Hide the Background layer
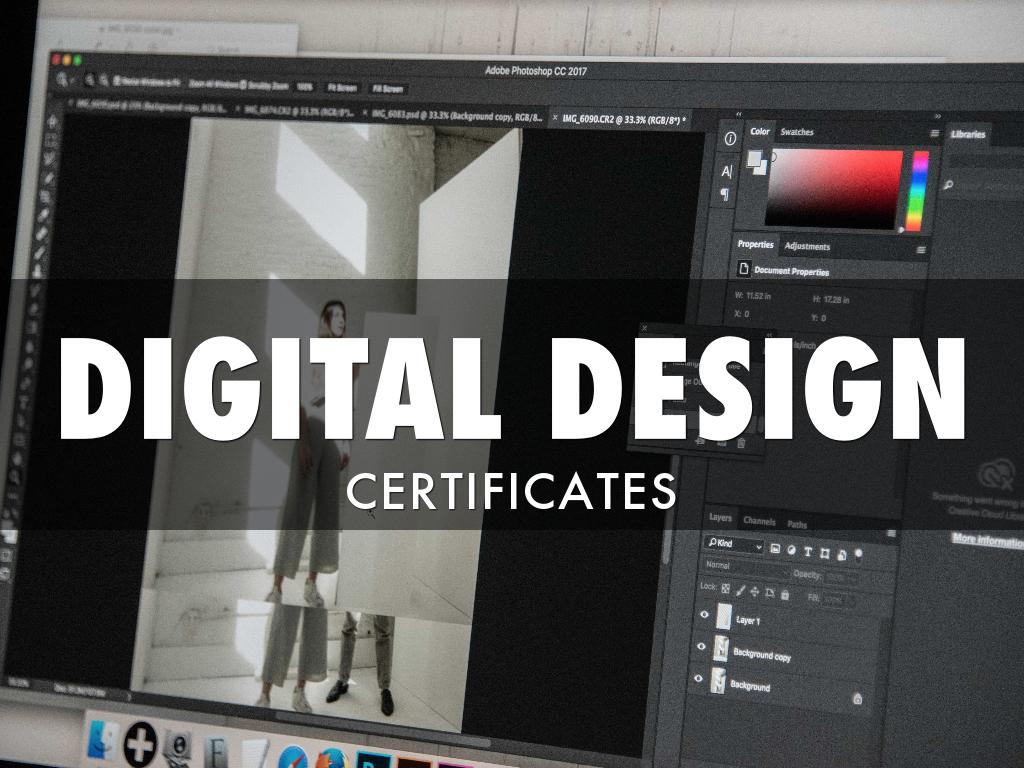 coord(699,678)
